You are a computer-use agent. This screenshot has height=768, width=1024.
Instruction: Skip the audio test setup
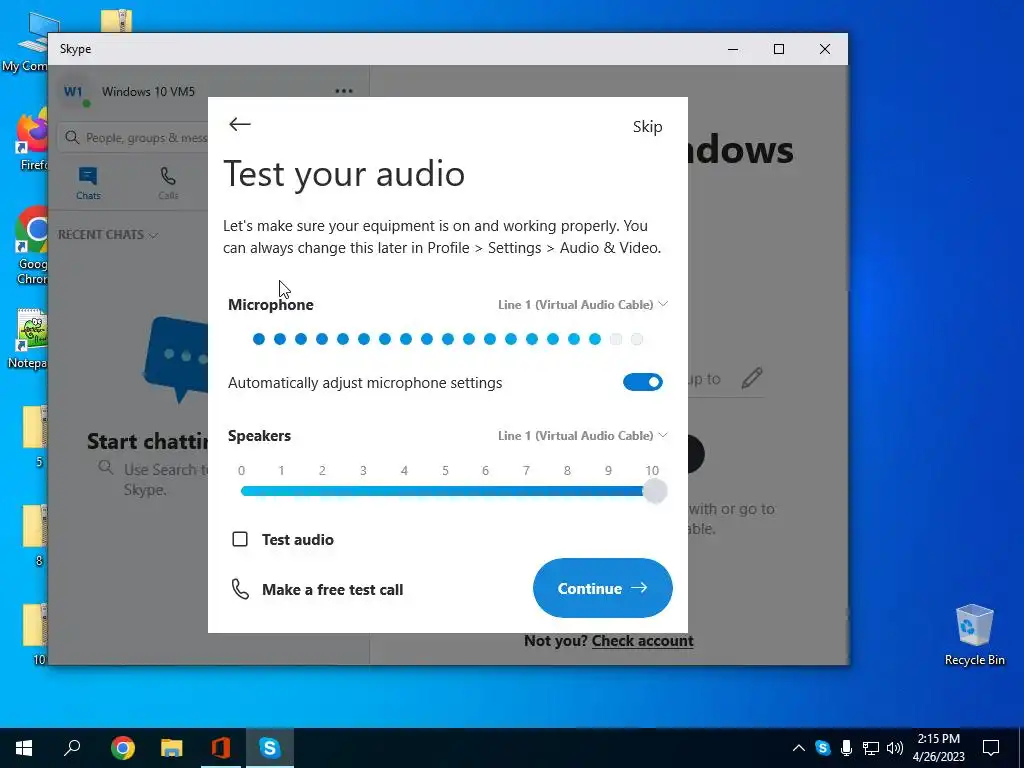[647, 127]
